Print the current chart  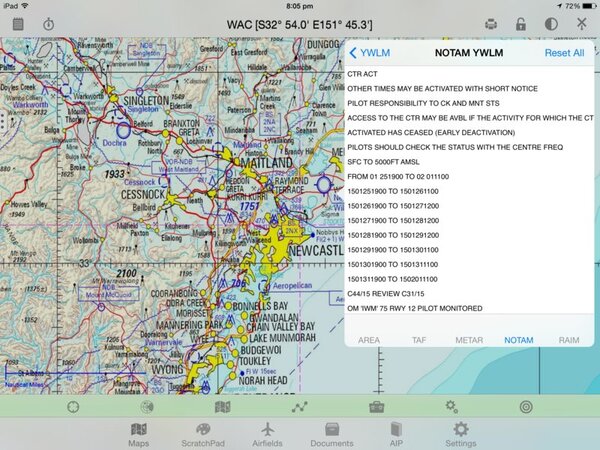click(491, 23)
